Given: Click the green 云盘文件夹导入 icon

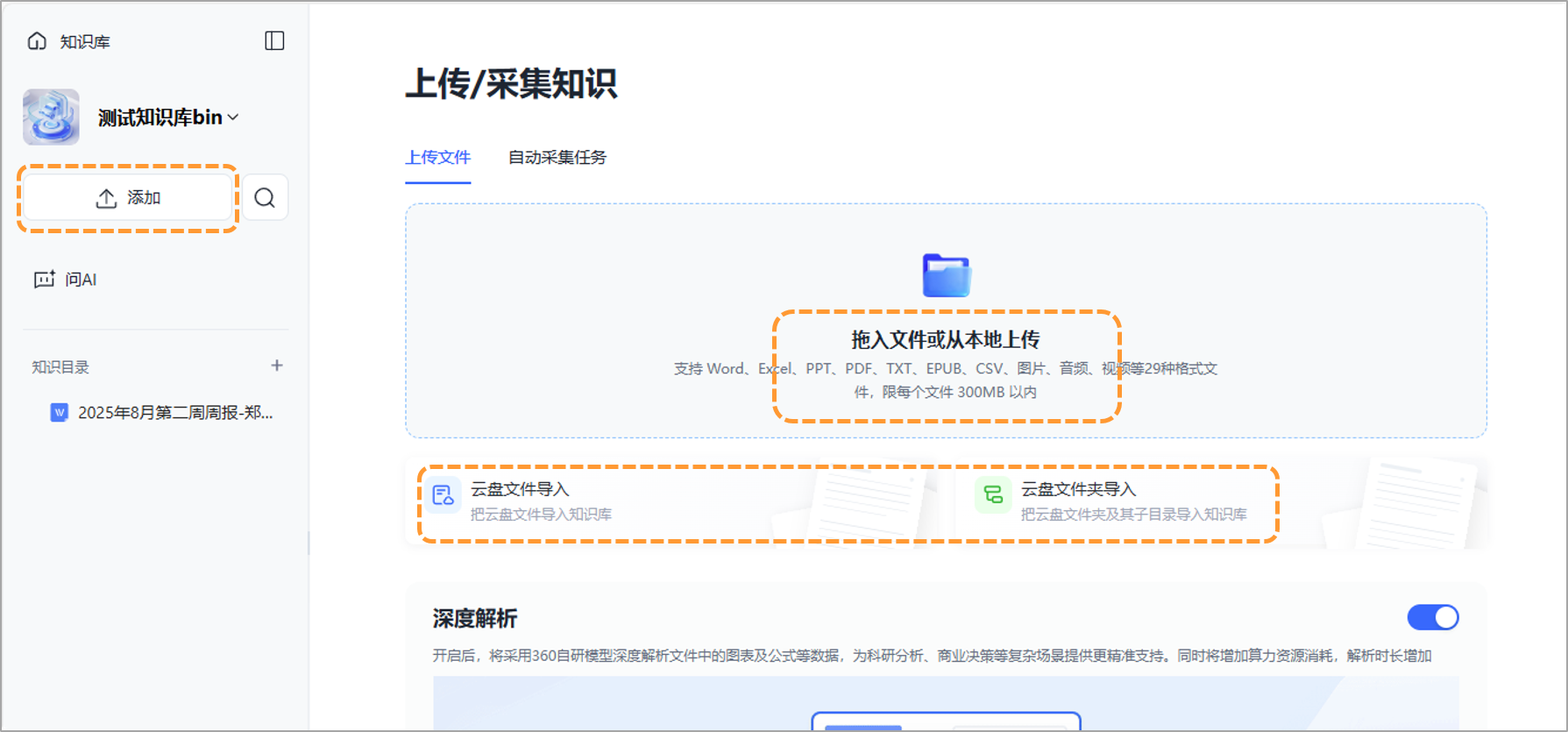Looking at the screenshot, I should coord(993,495).
